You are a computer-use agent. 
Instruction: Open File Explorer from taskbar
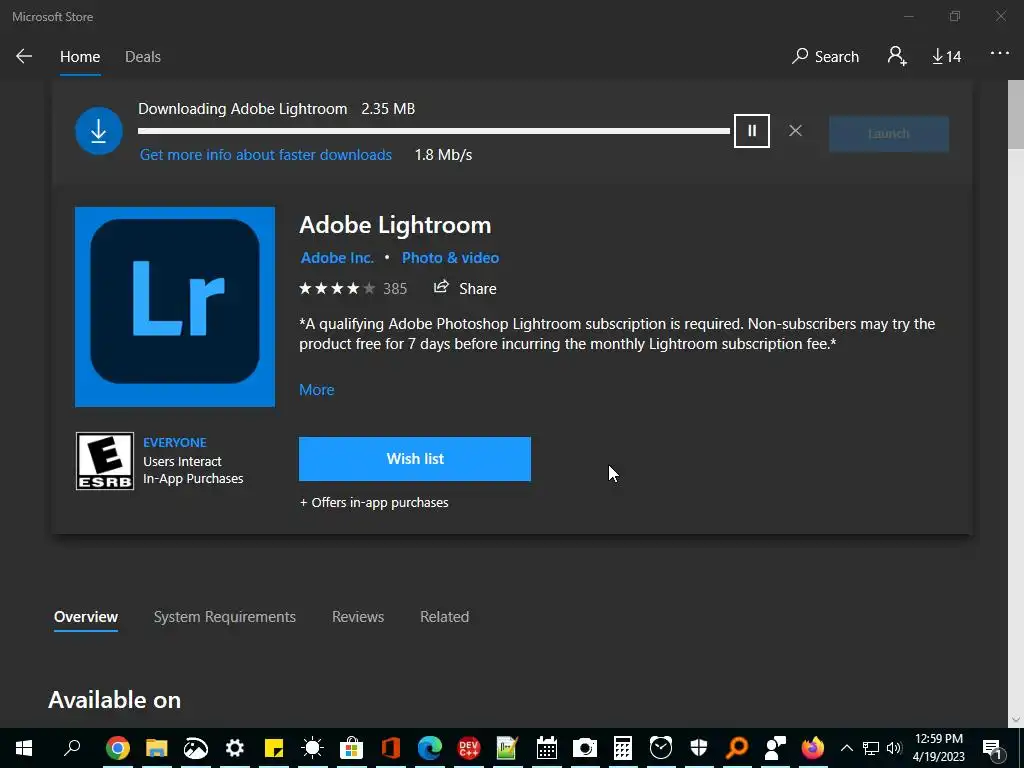[157, 748]
